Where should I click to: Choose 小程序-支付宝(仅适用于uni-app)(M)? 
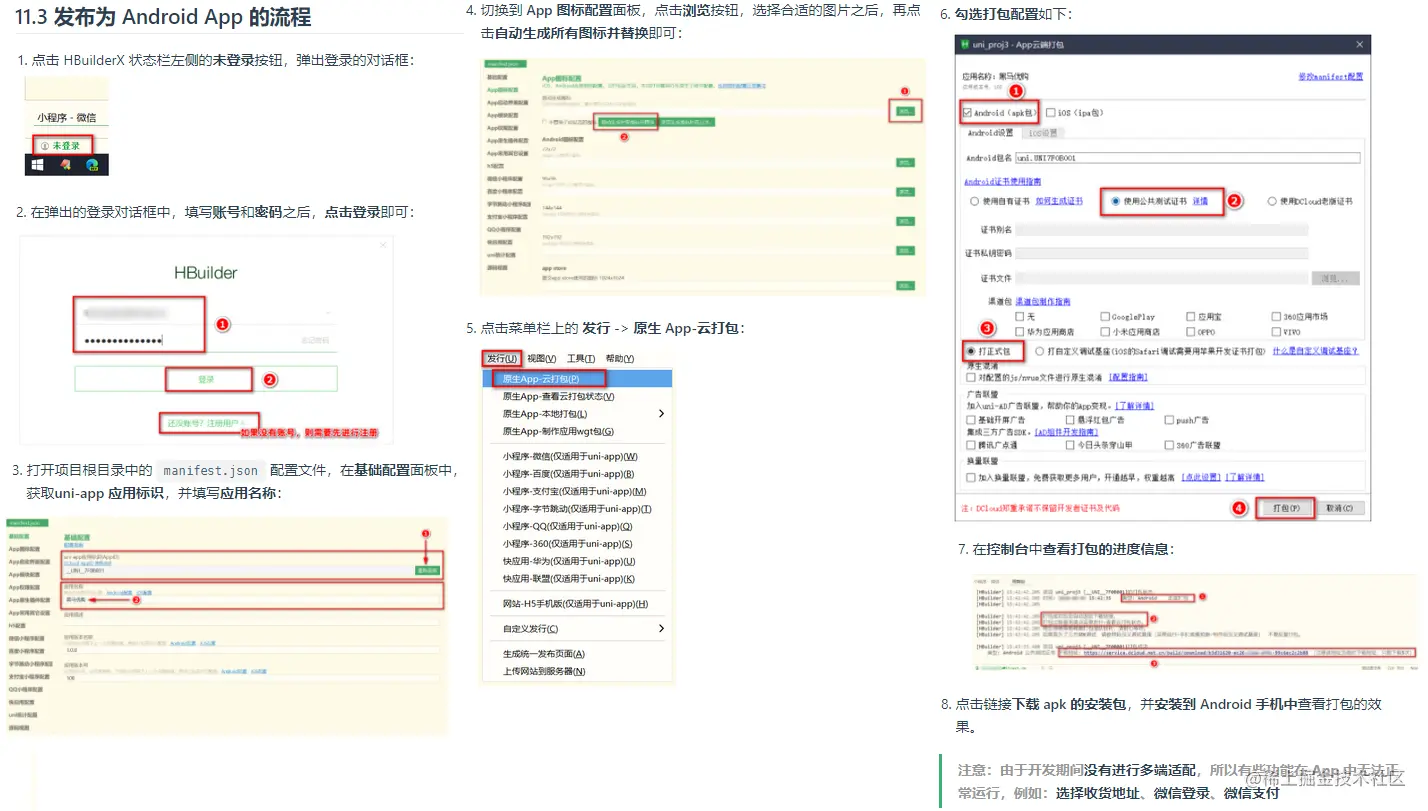click(x=574, y=491)
